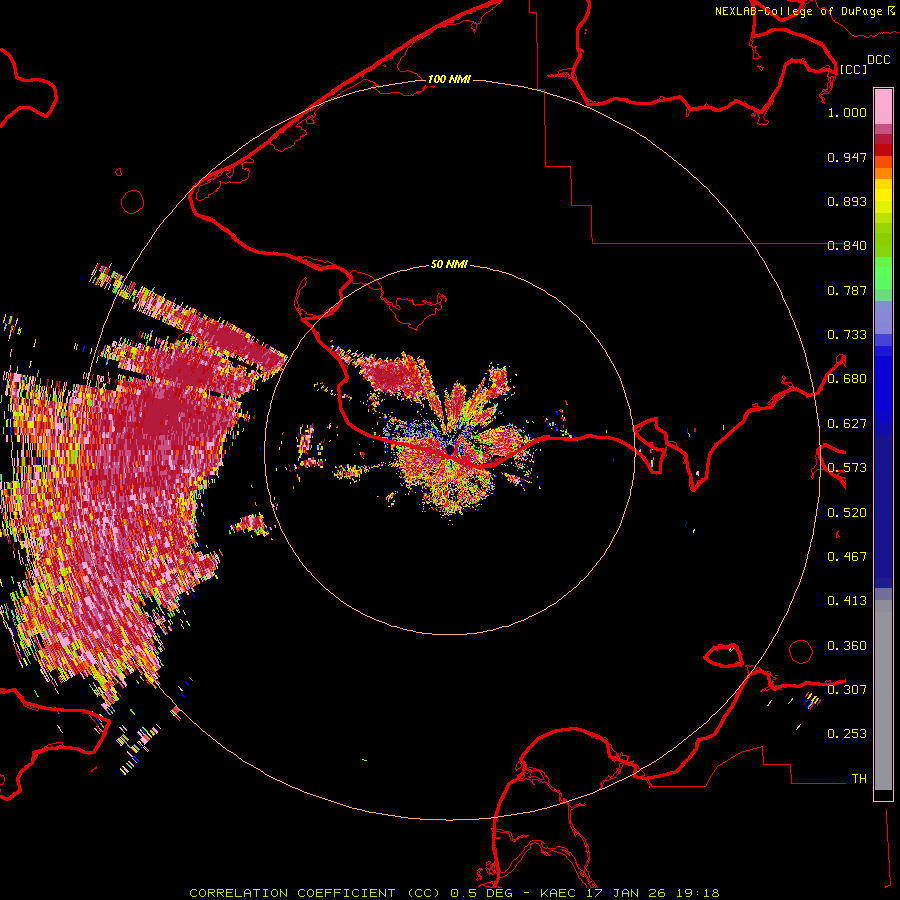Click the 0.253 scale value
The width and height of the screenshot is (900, 900).
click(x=847, y=734)
